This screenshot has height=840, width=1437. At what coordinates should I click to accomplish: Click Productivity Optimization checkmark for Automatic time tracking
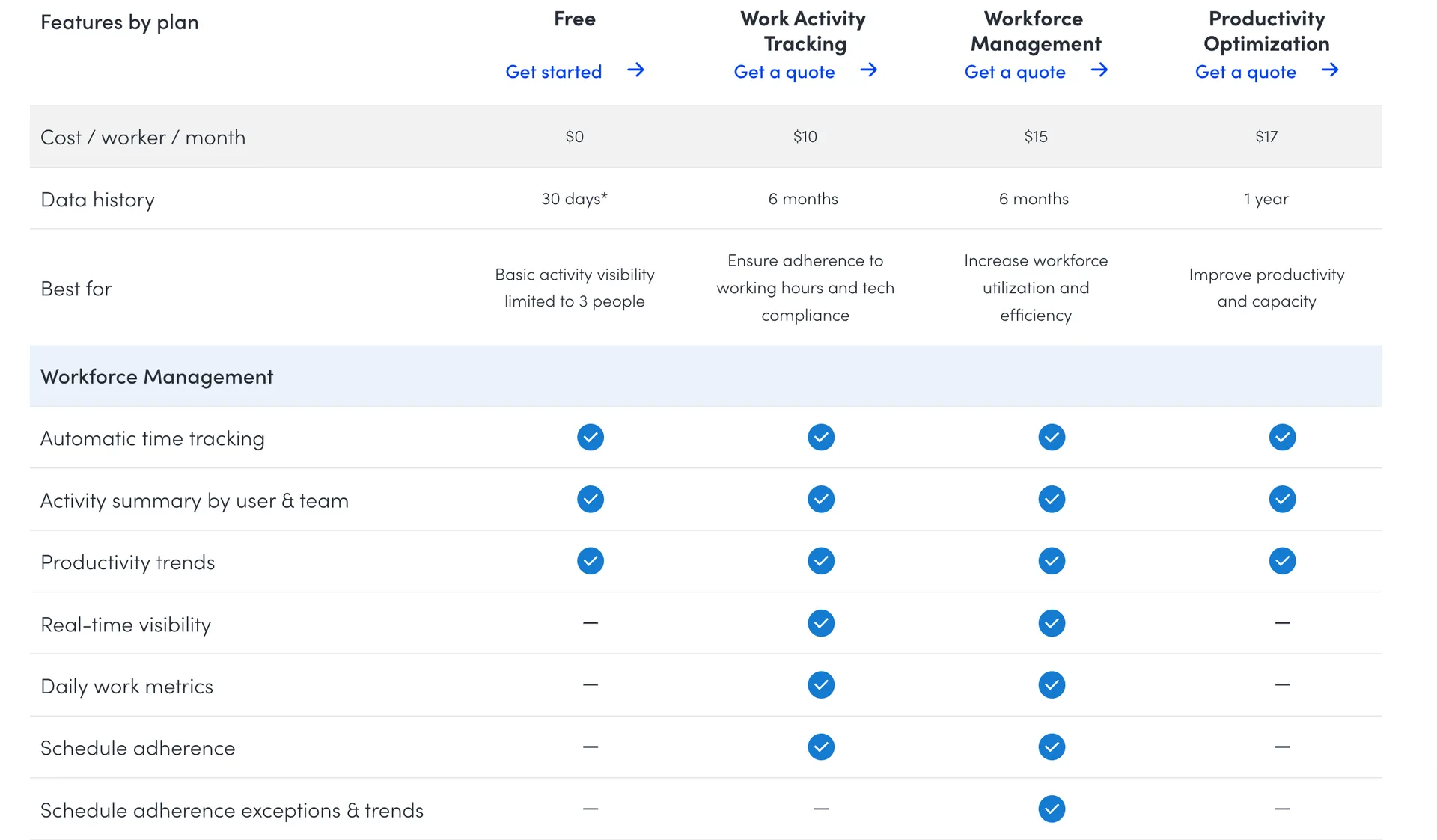point(1282,437)
